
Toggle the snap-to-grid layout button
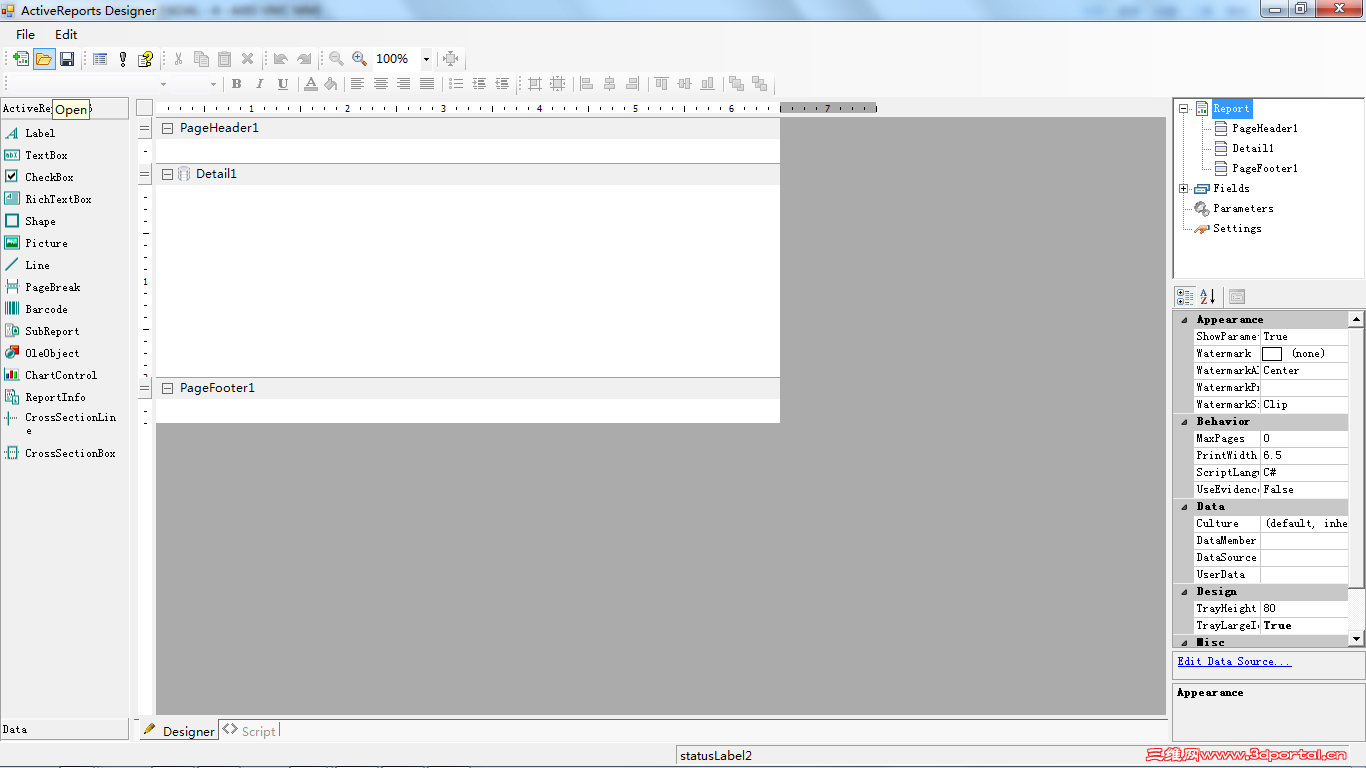pyautogui.click(x=535, y=84)
